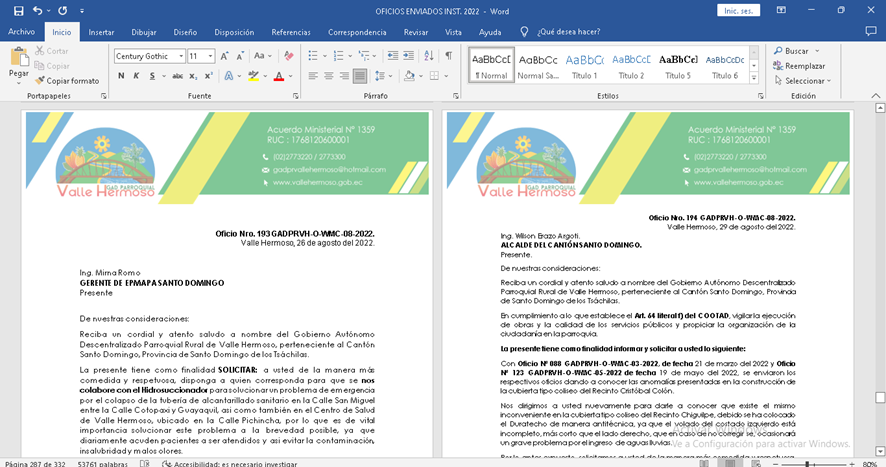
Task: Toggle italic (K) formatting
Action: 136,76
